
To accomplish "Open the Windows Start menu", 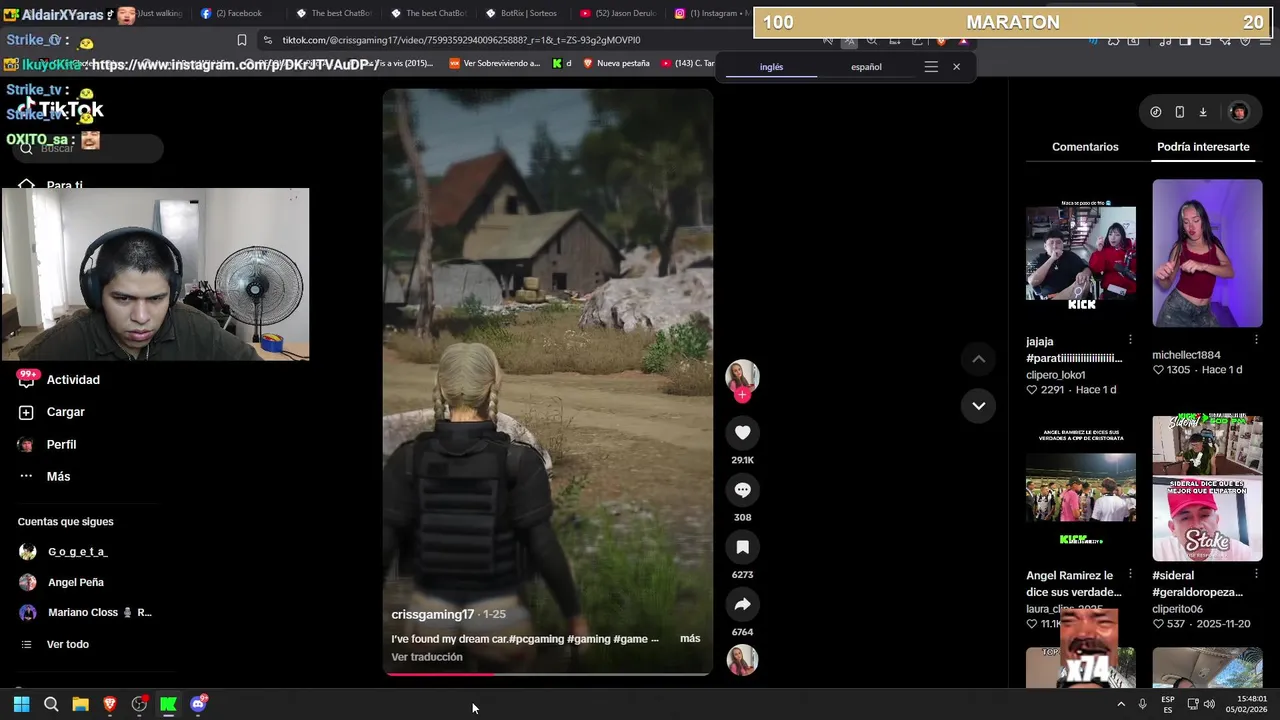I will click(x=21, y=704).
